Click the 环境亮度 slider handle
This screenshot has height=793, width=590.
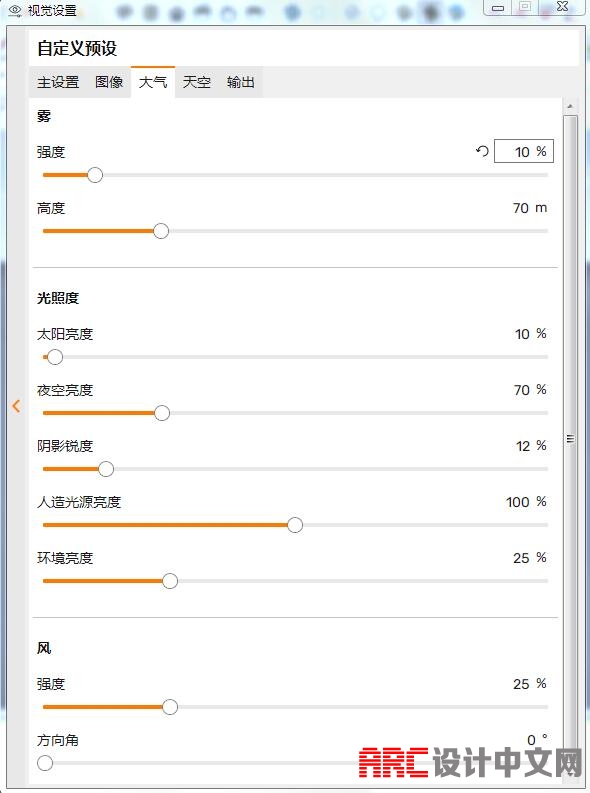pyautogui.click(x=170, y=581)
